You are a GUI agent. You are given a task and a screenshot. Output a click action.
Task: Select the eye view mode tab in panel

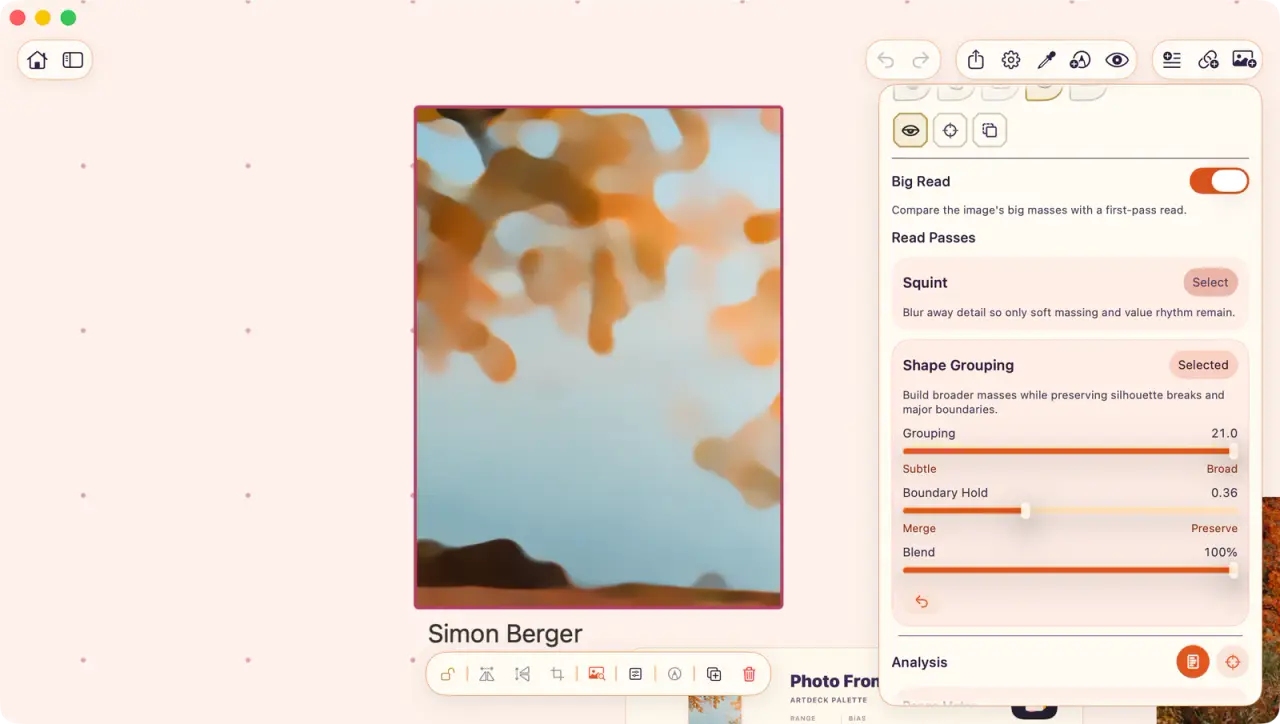click(x=910, y=130)
